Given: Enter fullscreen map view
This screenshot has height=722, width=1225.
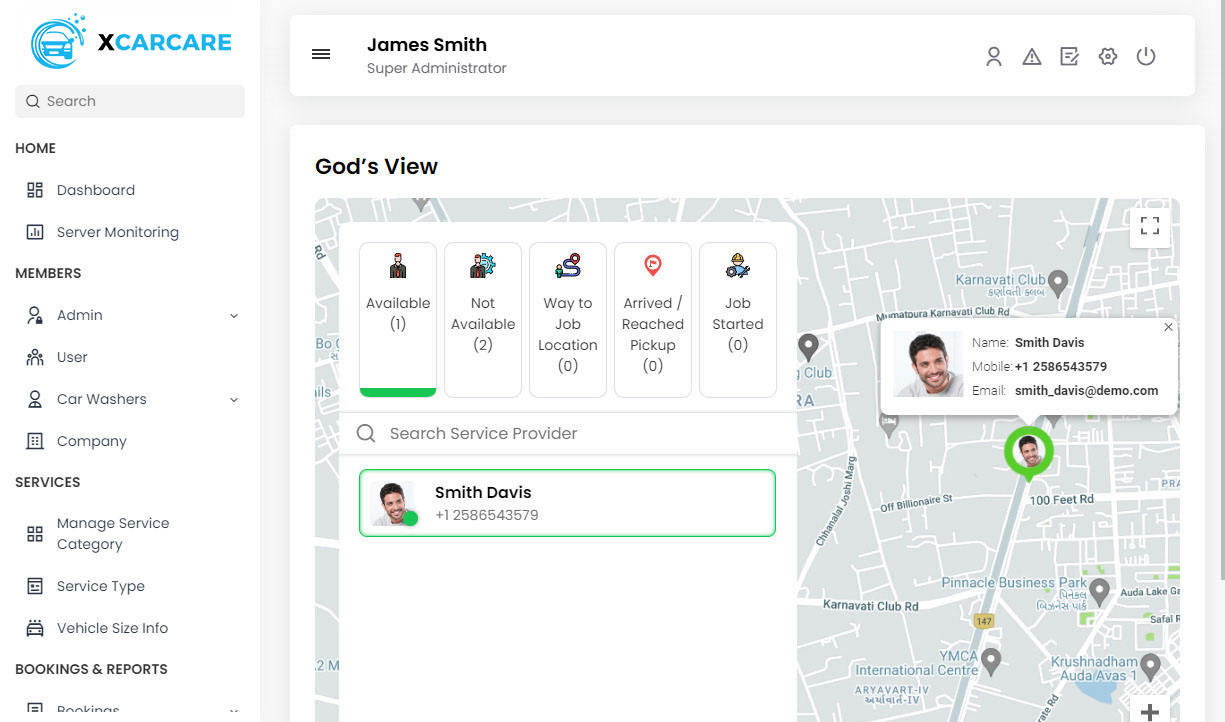Looking at the screenshot, I should coord(1149,226).
